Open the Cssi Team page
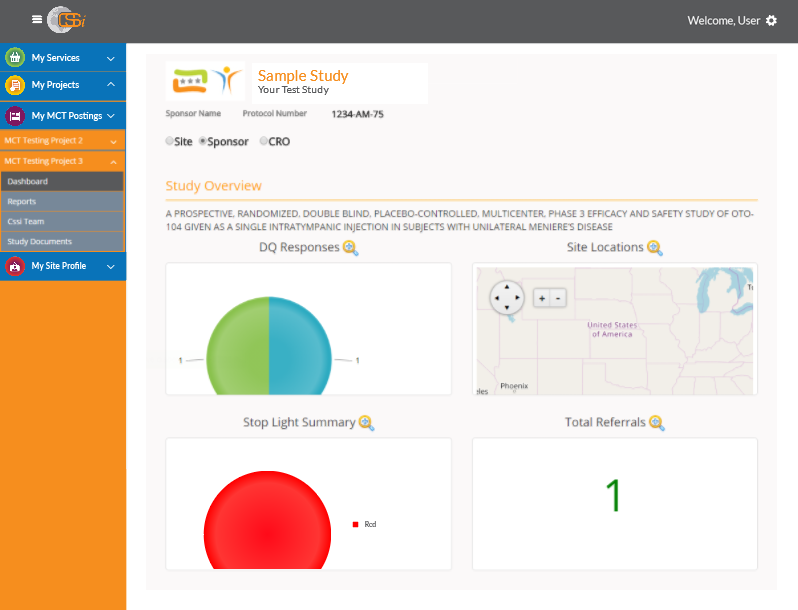798x610 pixels. click(x=63, y=222)
